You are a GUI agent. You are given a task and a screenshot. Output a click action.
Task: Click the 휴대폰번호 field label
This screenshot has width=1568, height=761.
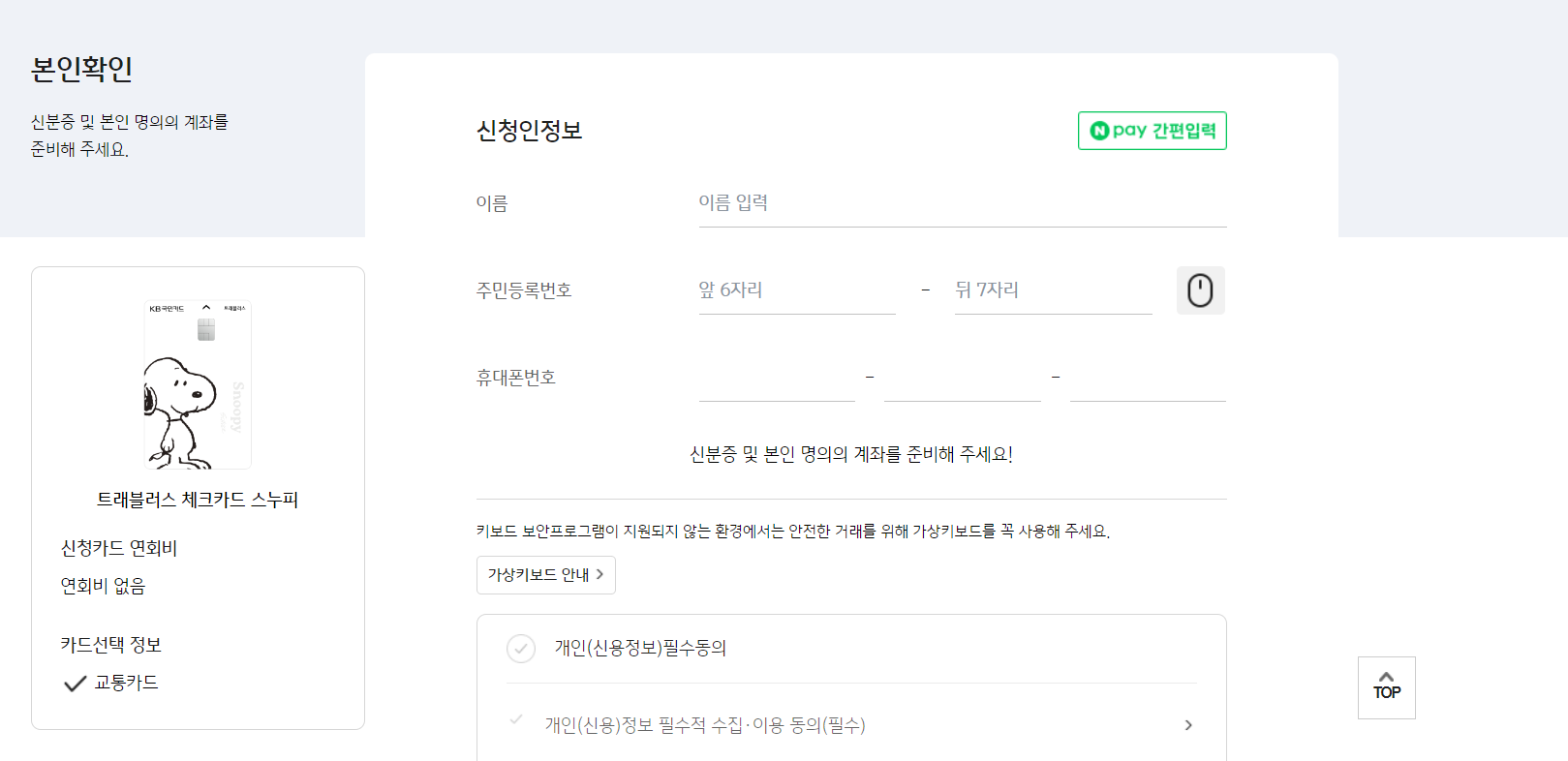pos(516,378)
